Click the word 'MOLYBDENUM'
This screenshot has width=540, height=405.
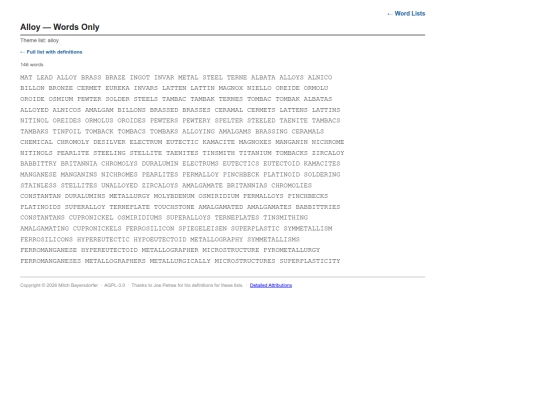pyautogui.click(x=174, y=196)
